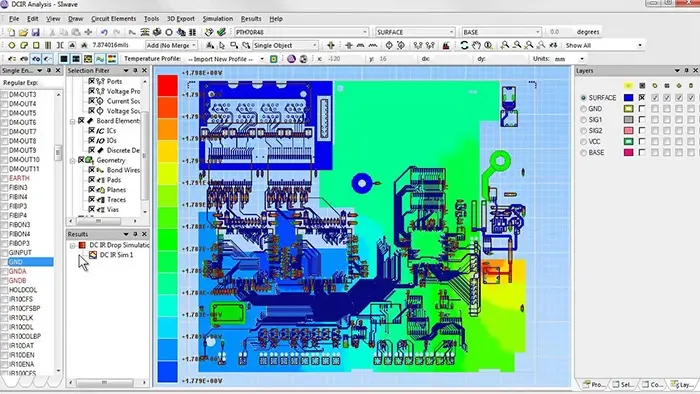Viewport: 700px width, 394px height.
Task: Open the DC IR Sim 1 result
Action: point(116,255)
